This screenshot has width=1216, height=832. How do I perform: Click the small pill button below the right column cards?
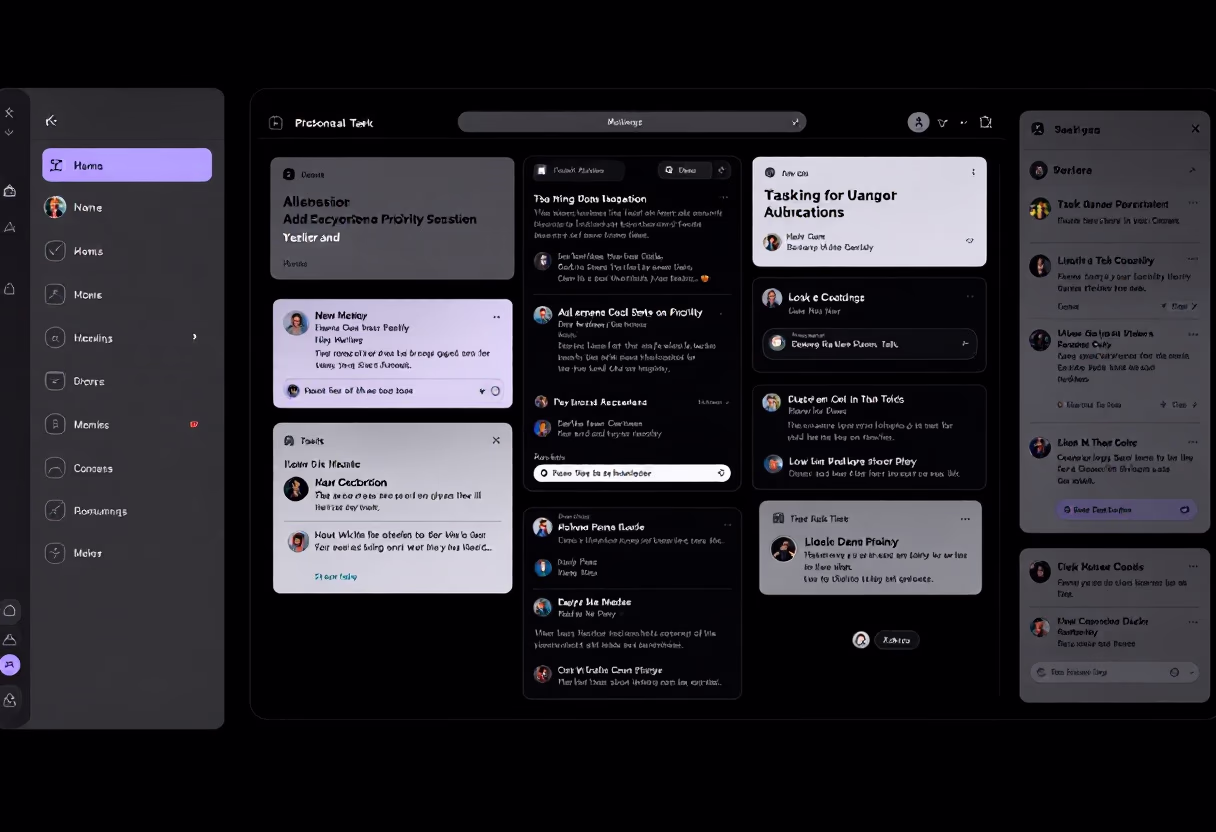896,640
